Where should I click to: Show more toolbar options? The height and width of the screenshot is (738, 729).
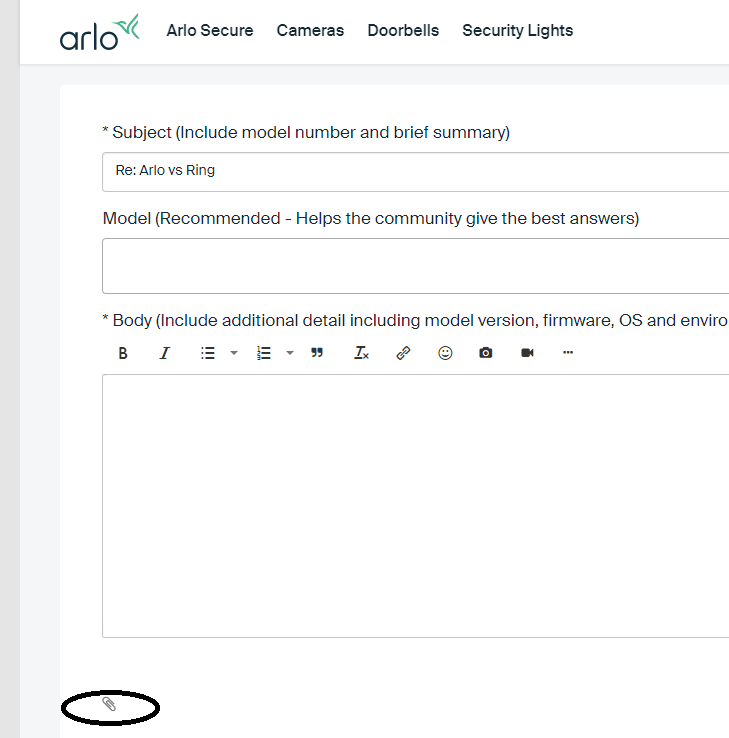pyautogui.click(x=568, y=353)
